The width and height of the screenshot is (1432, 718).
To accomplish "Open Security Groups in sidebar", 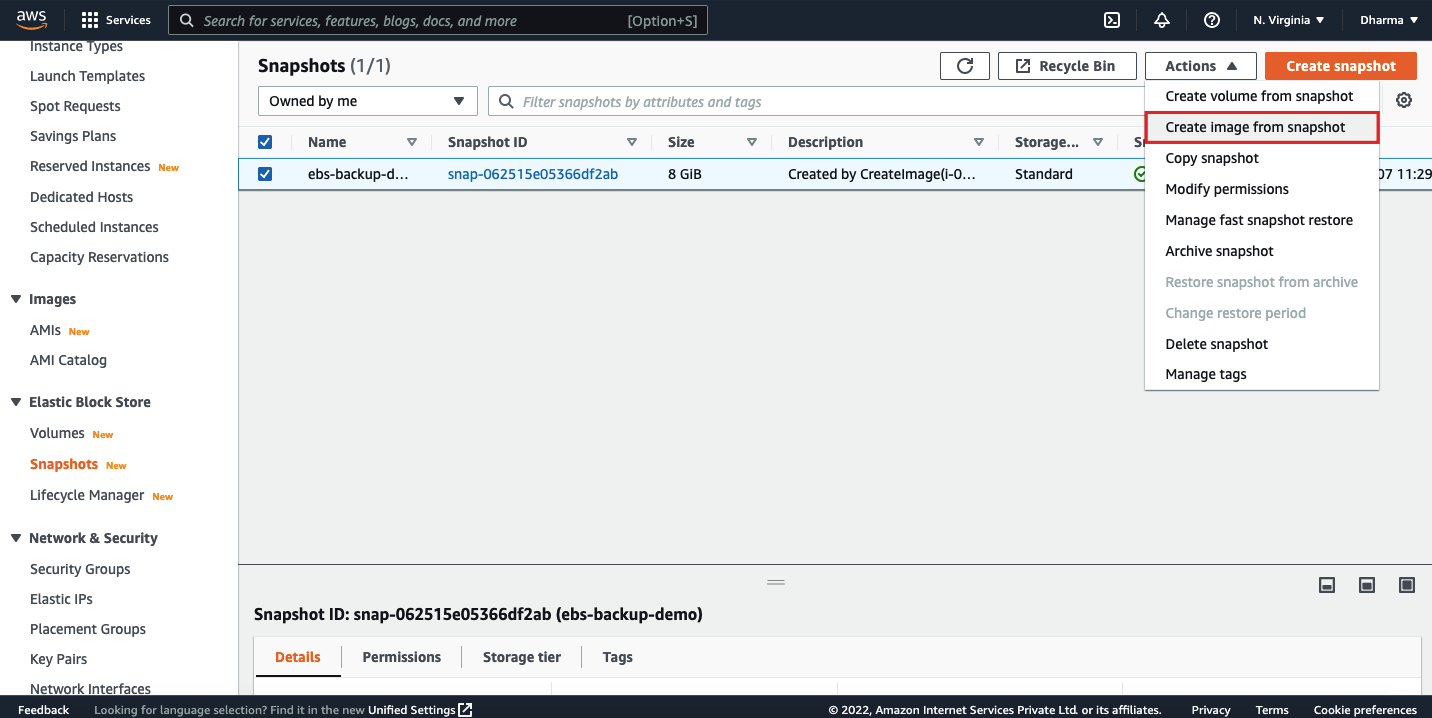I will pos(80,569).
